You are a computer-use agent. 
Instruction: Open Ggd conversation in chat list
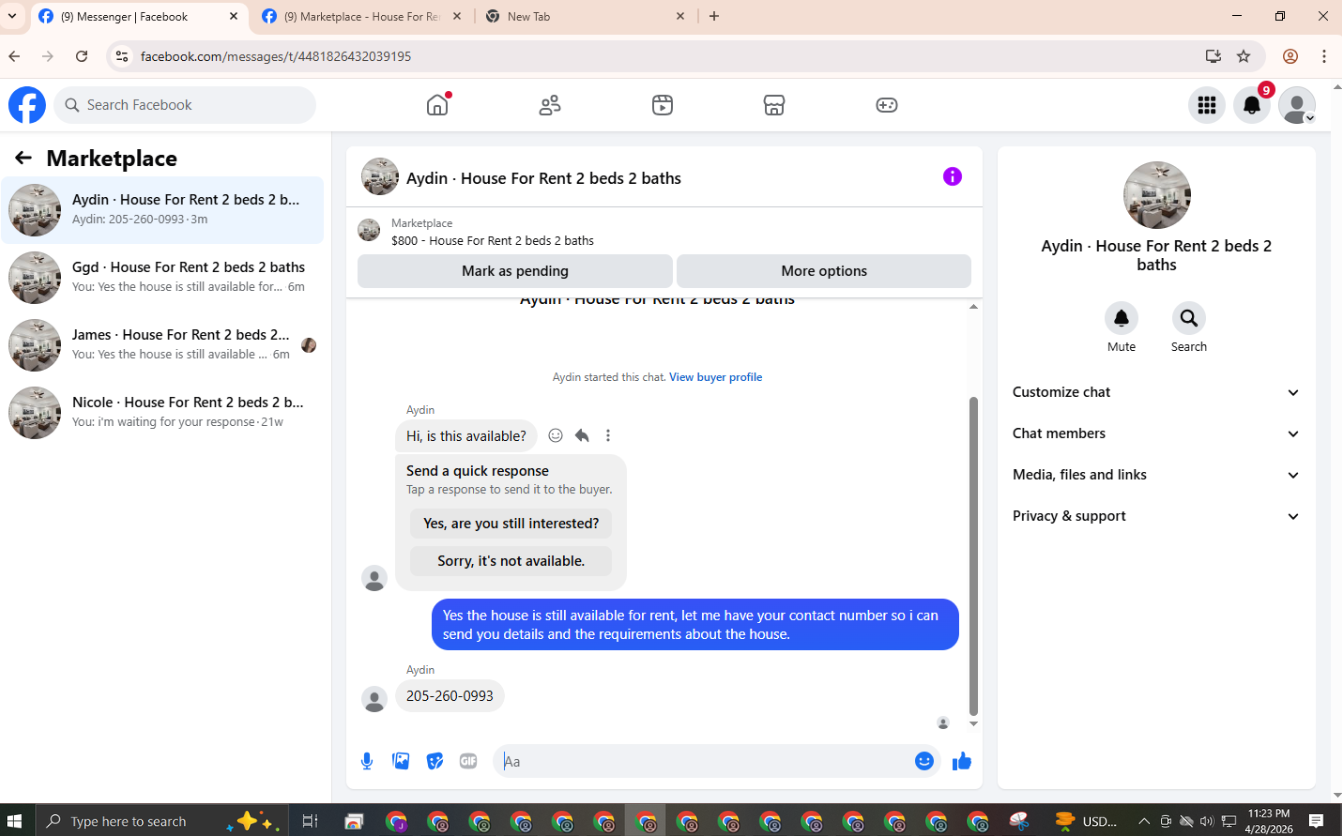(x=163, y=277)
